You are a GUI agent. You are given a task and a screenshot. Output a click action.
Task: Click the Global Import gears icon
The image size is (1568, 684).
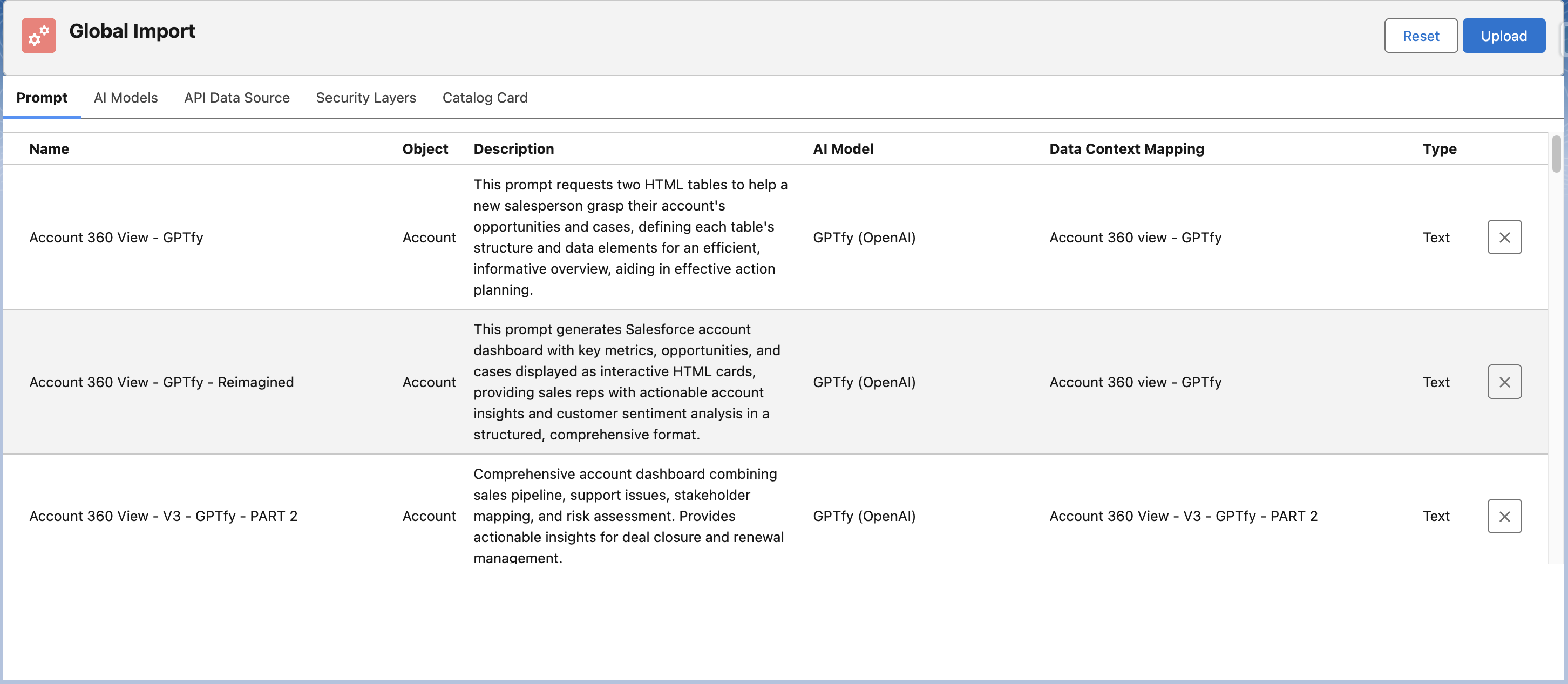tap(38, 35)
